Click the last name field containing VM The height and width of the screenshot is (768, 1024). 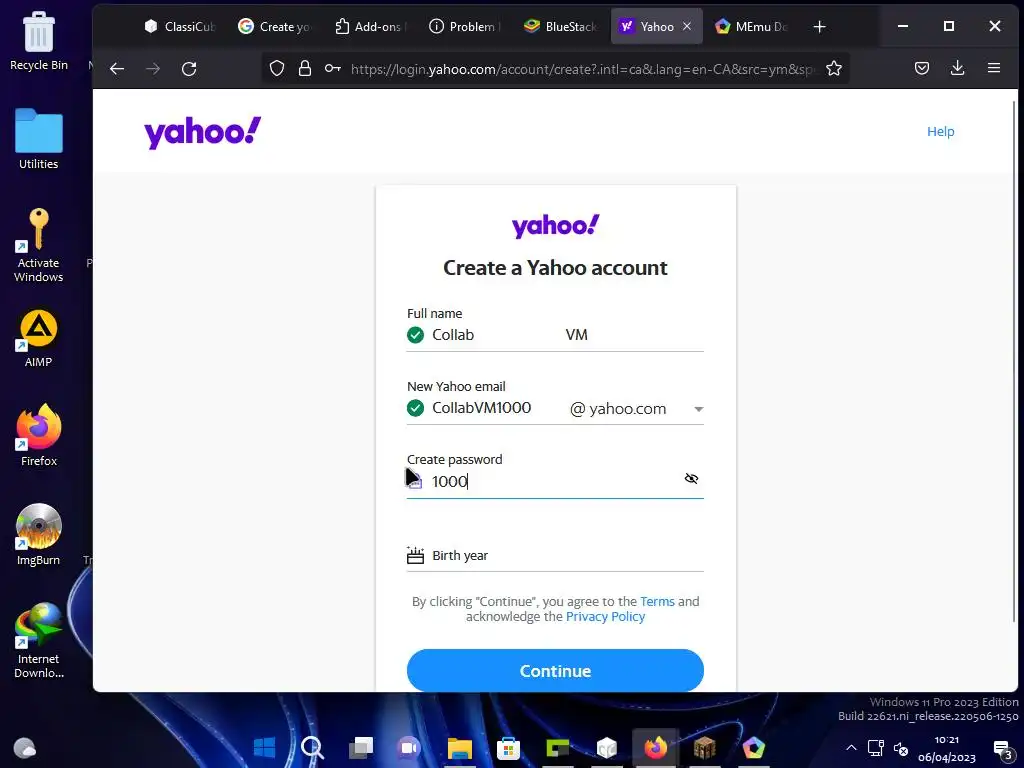click(633, 335)
